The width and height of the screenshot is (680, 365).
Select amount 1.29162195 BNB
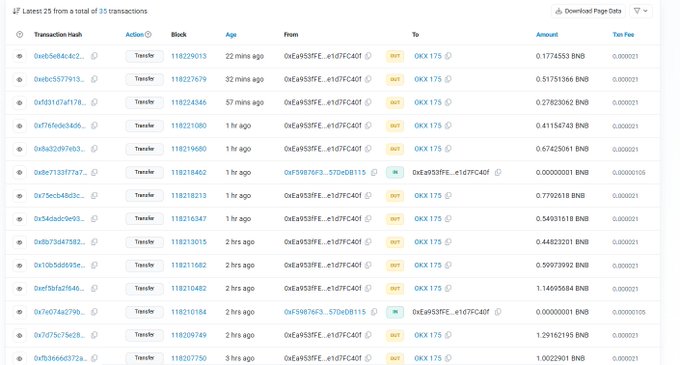click(x=562, y=335)
